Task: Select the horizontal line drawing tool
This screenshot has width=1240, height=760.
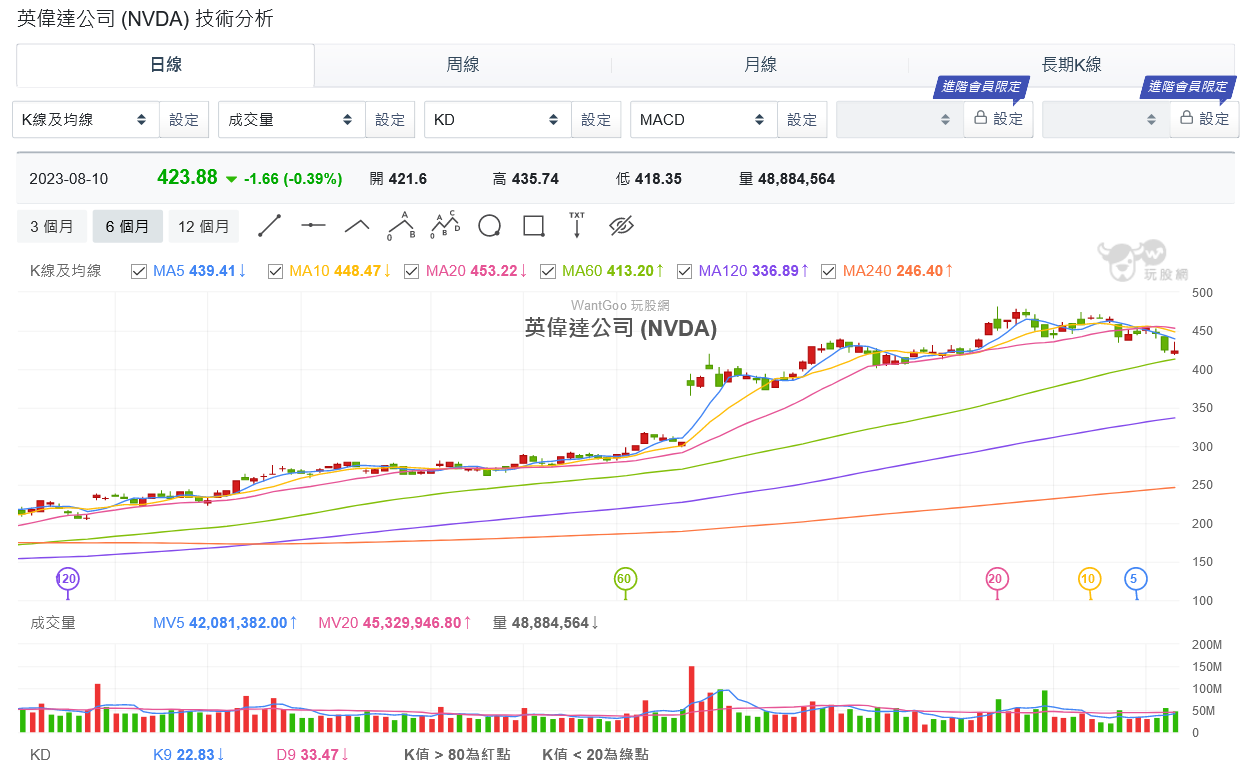Action: click(314, 226)
